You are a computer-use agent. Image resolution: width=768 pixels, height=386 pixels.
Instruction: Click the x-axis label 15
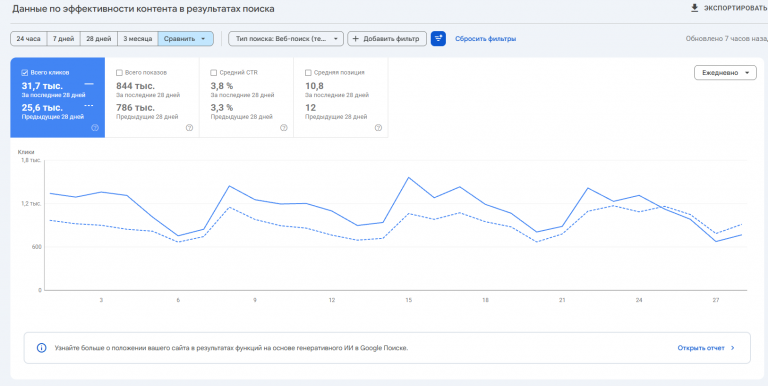408,300
